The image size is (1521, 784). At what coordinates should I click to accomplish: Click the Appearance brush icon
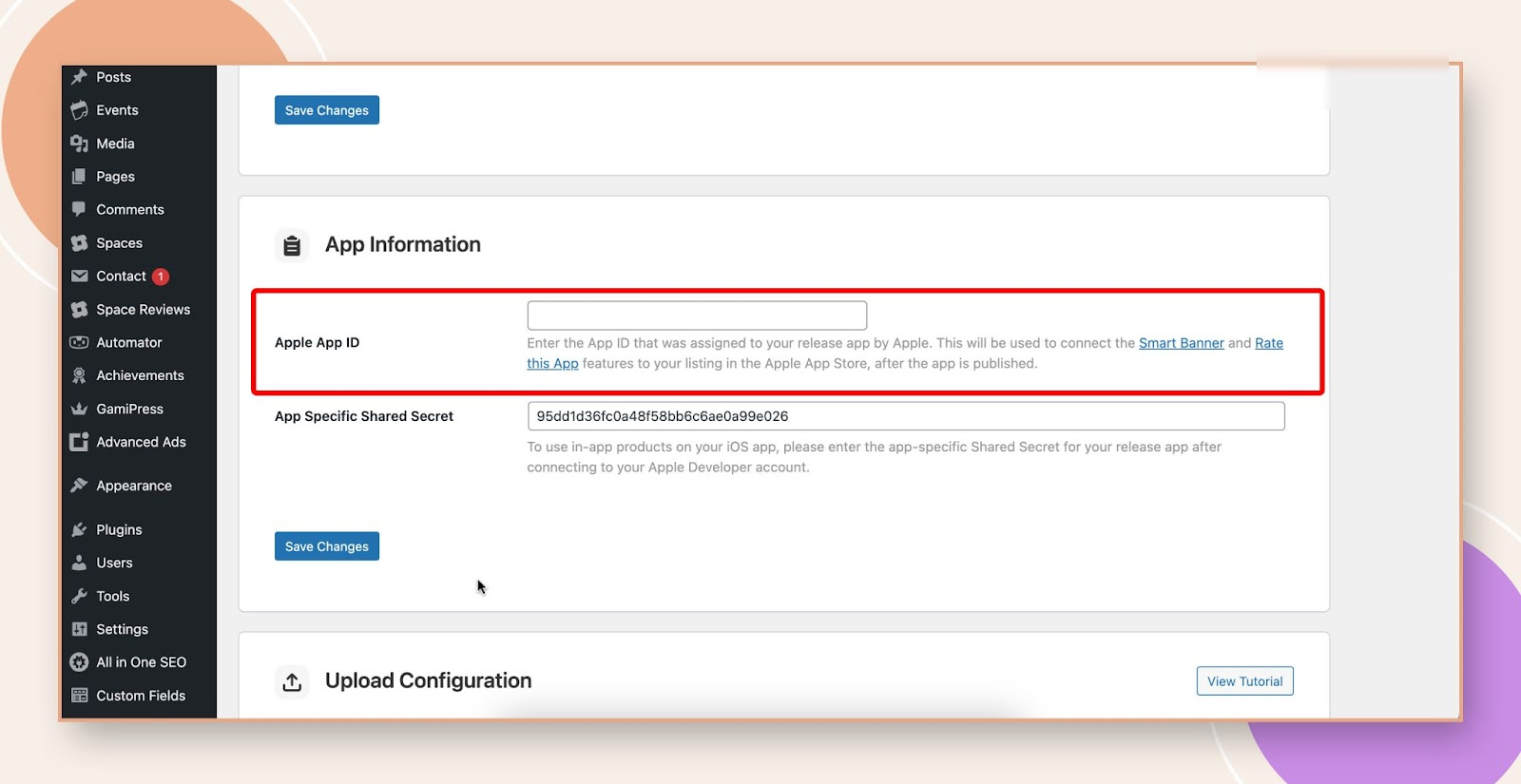pyautogui.click(x=79, y=486)
